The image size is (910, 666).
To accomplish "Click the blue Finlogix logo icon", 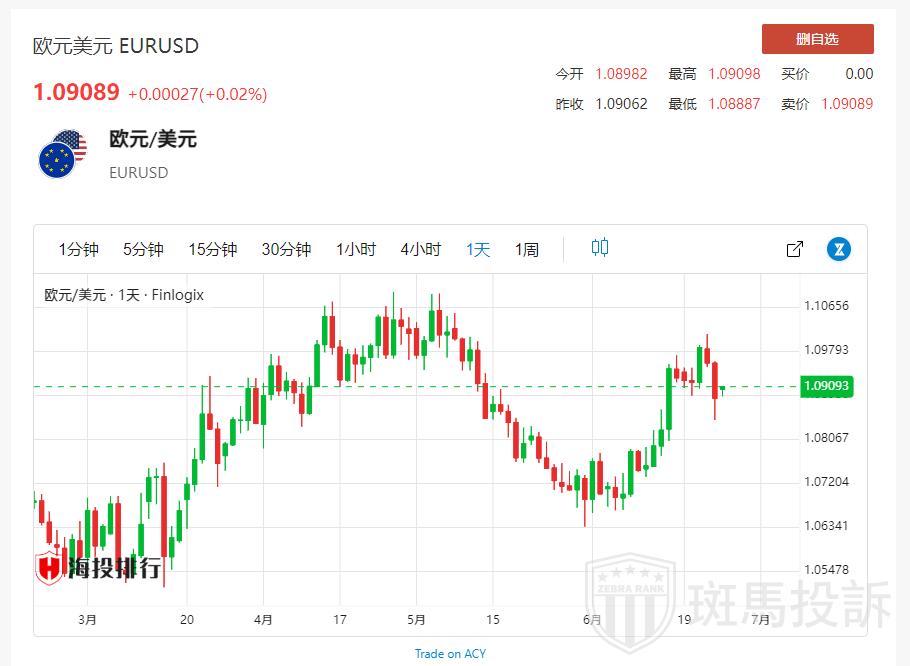I will click(838, 249).
